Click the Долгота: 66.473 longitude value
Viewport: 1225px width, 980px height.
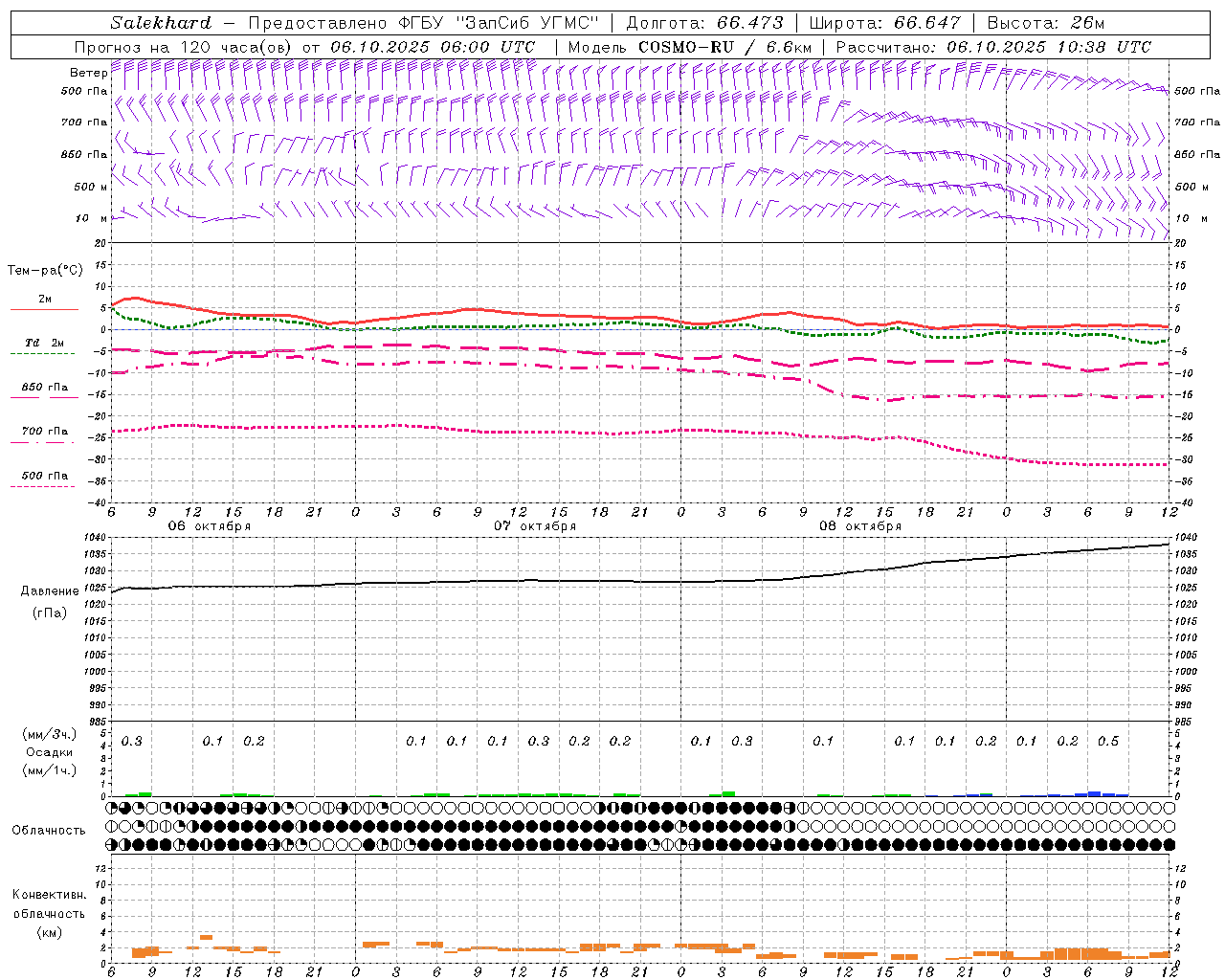[x=704, y=23]
